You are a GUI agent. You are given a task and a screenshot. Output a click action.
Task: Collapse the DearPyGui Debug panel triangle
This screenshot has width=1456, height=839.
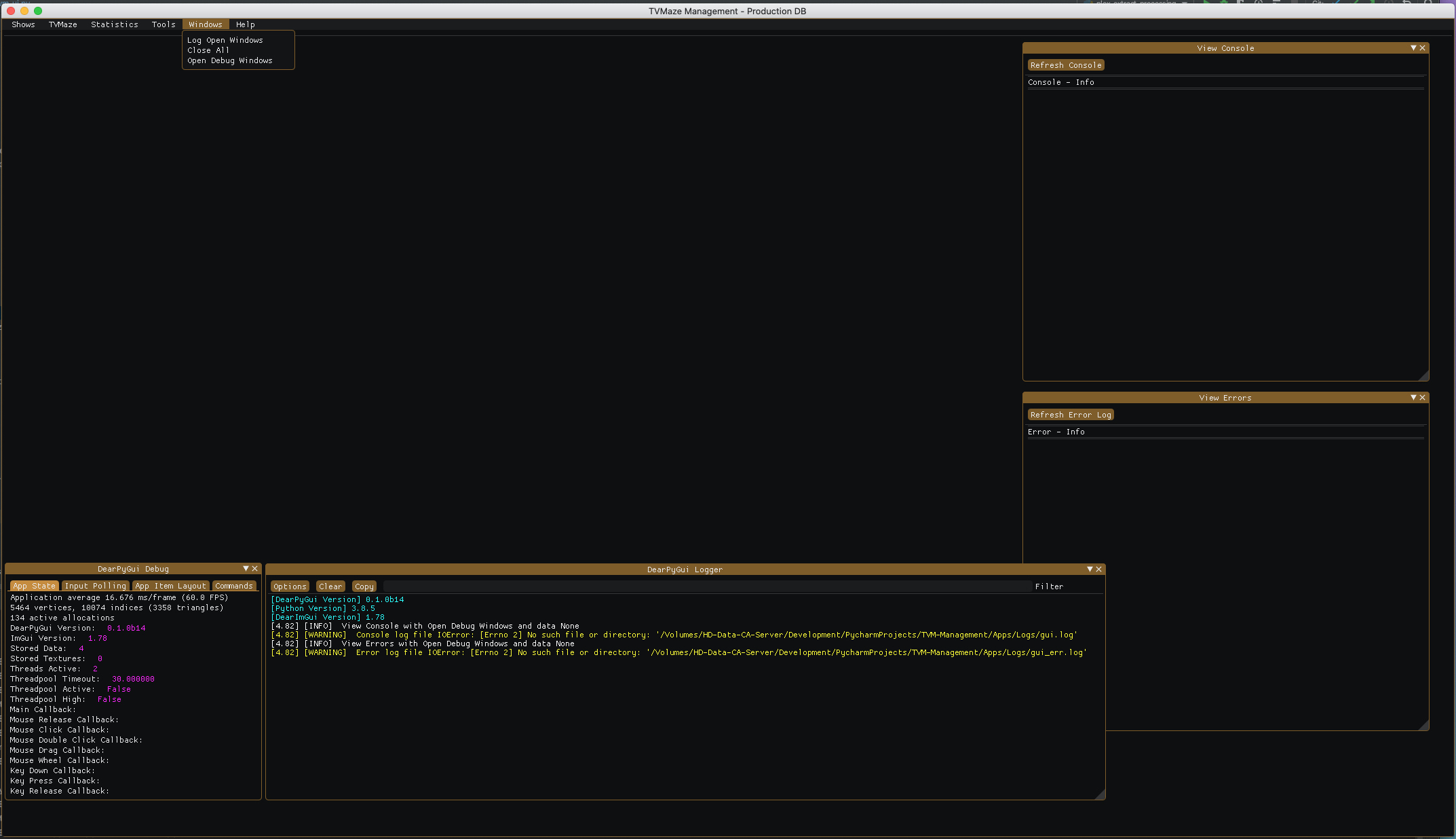pos(246,568)
